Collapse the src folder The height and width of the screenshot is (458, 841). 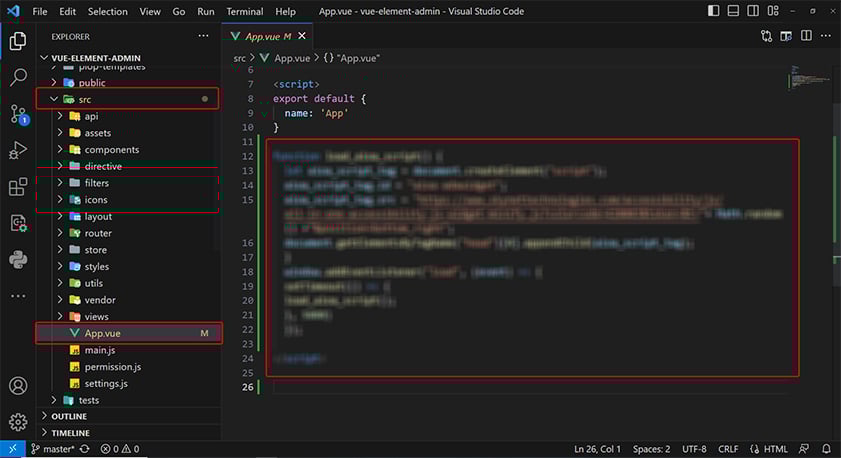click(54, 99)
